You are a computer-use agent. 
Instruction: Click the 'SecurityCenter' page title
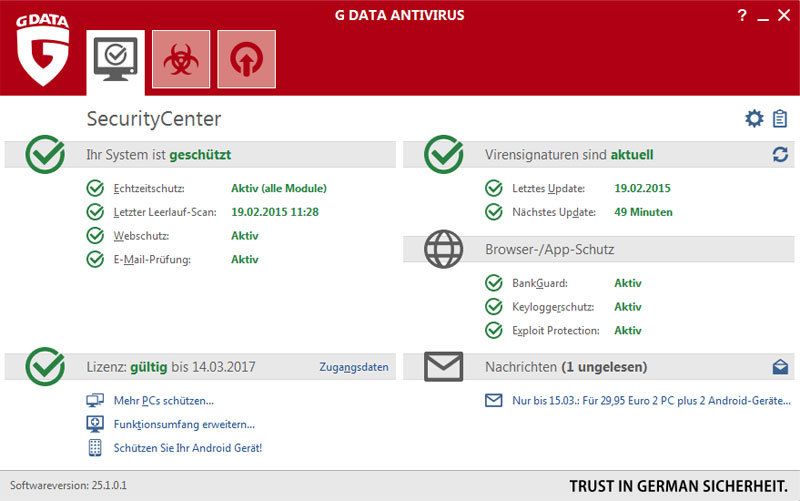point(154,118)
